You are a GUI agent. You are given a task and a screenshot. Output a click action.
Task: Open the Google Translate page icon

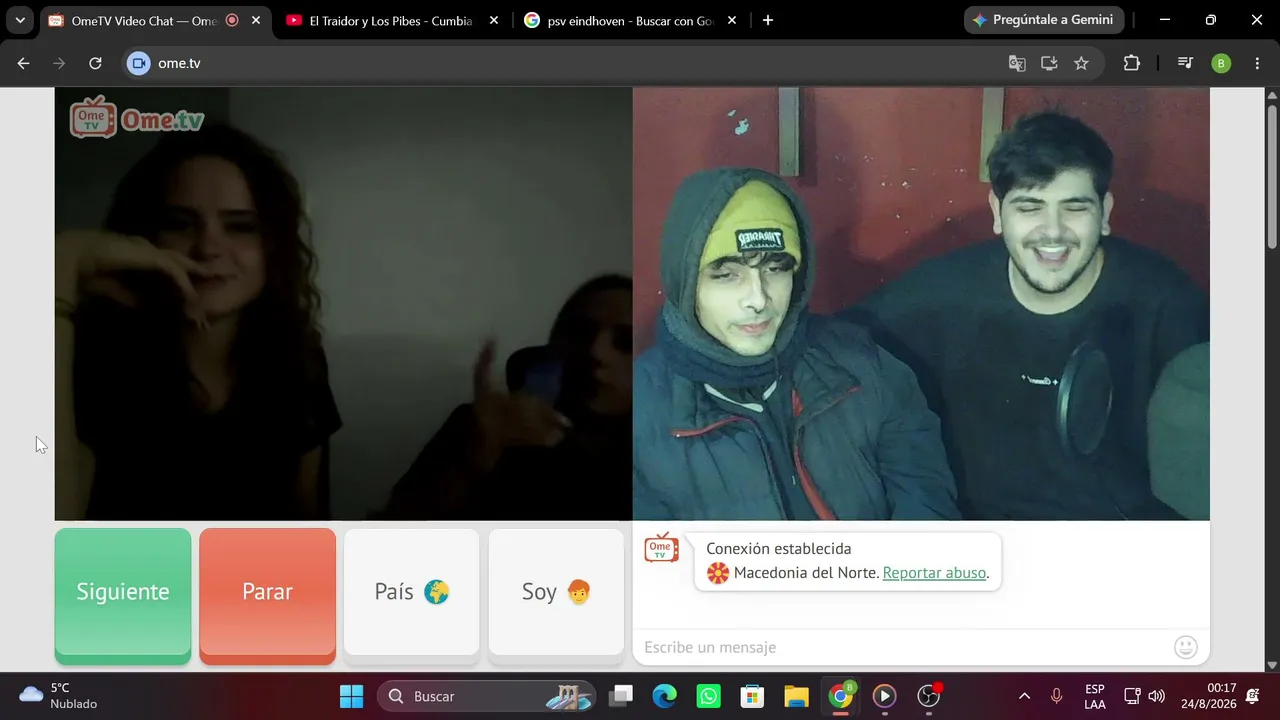coord(1017,63)
